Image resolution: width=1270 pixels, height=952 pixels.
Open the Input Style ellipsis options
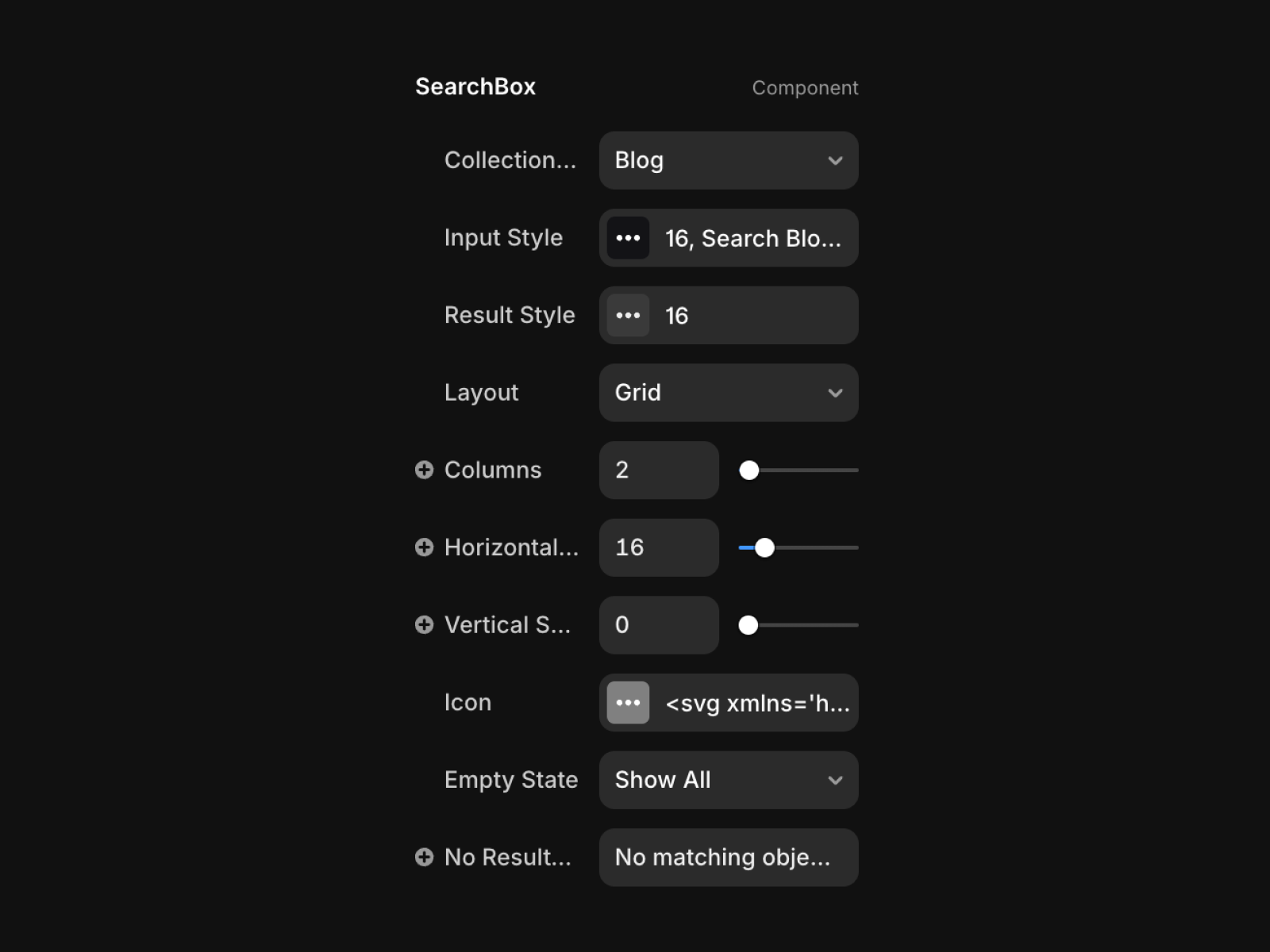[628, 238]
